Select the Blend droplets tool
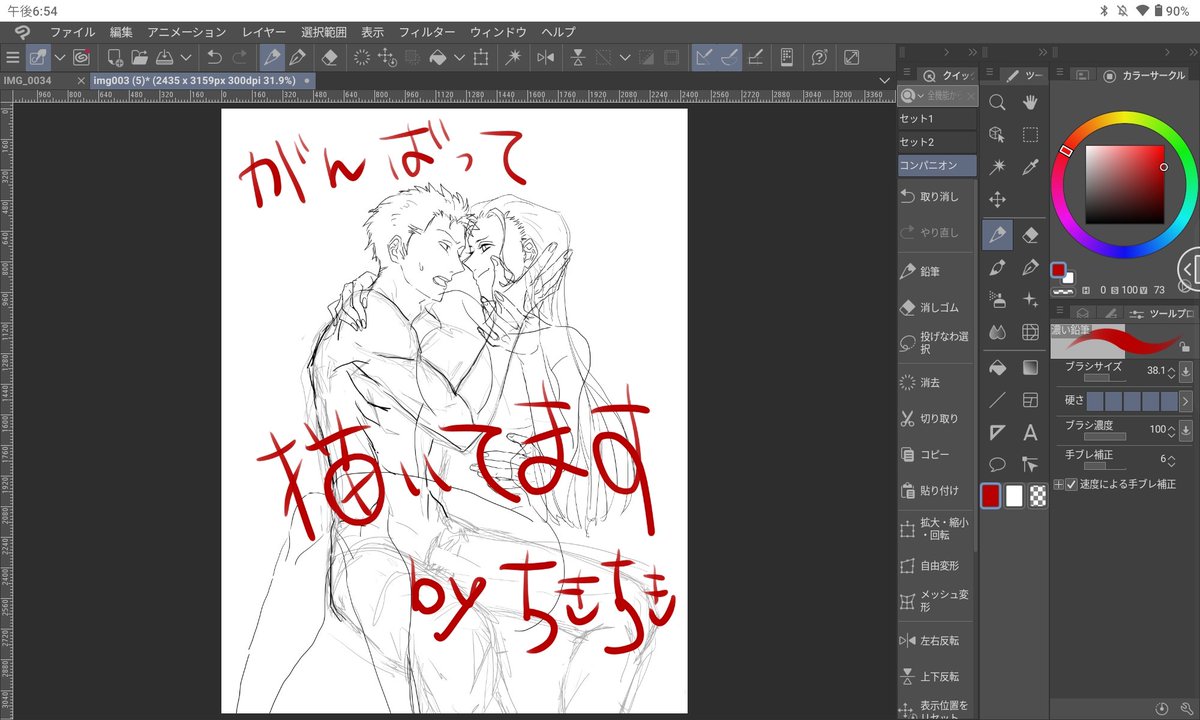1200x720 pixels. coord(997,332)
